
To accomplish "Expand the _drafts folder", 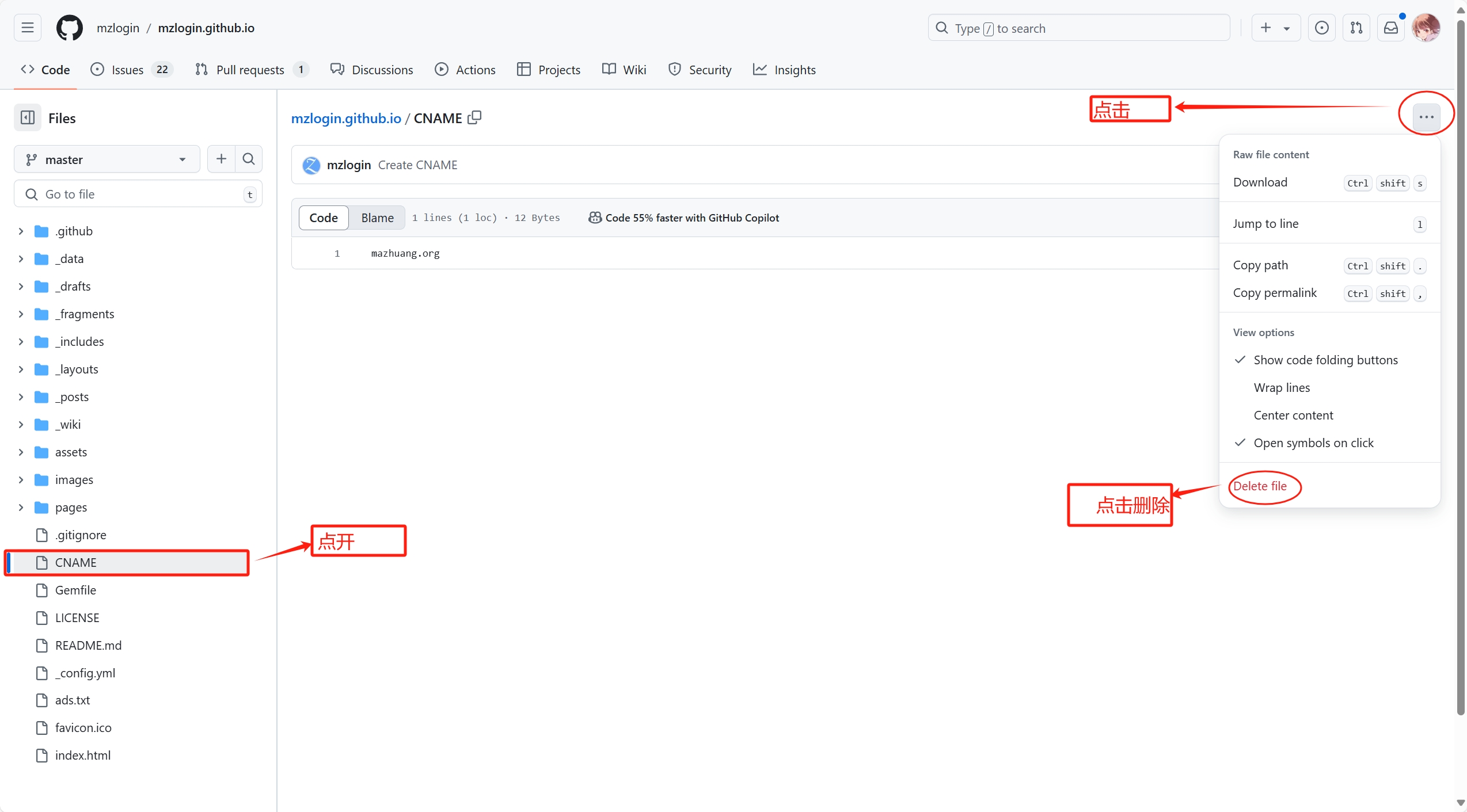I will click(21, 286).
